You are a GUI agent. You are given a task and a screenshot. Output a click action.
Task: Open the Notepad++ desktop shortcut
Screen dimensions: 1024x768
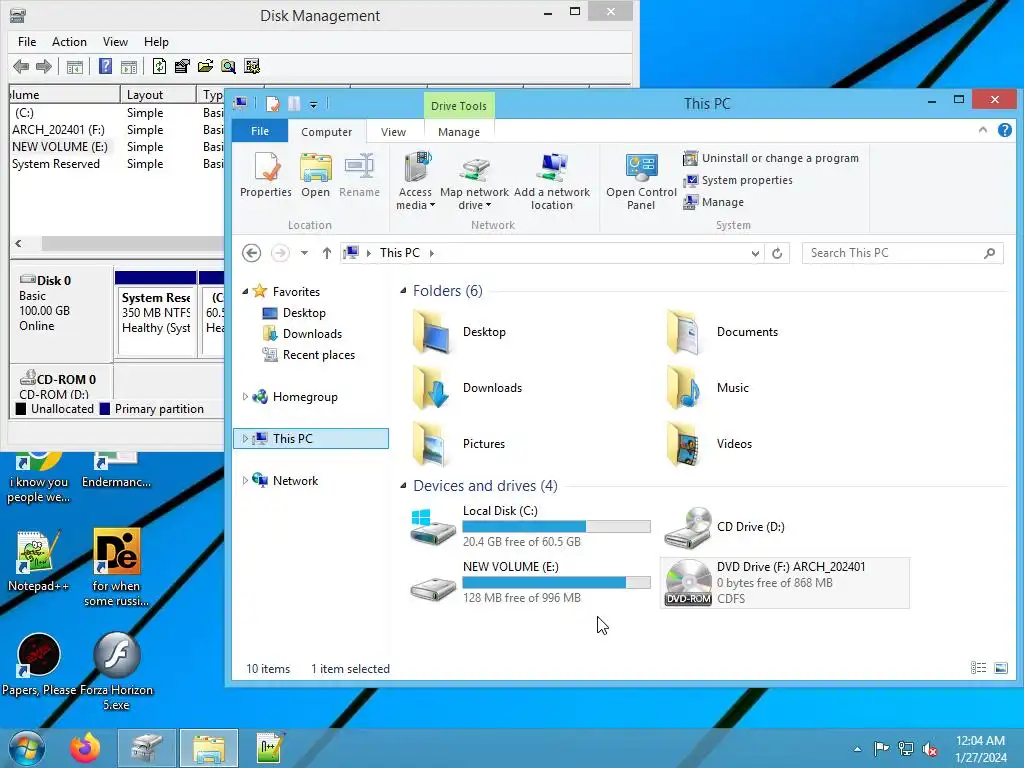pyautogui.click(x=37, y=561)
